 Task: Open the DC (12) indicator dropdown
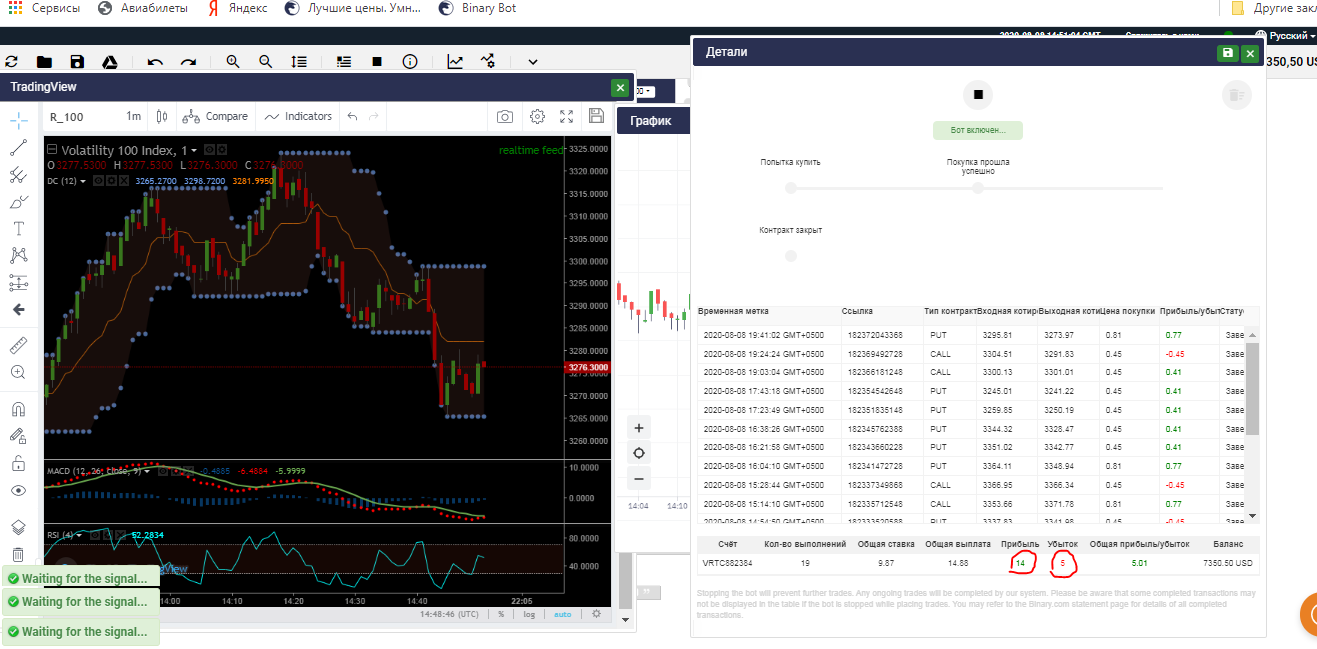pyautogui.click(x=83, y=181)
